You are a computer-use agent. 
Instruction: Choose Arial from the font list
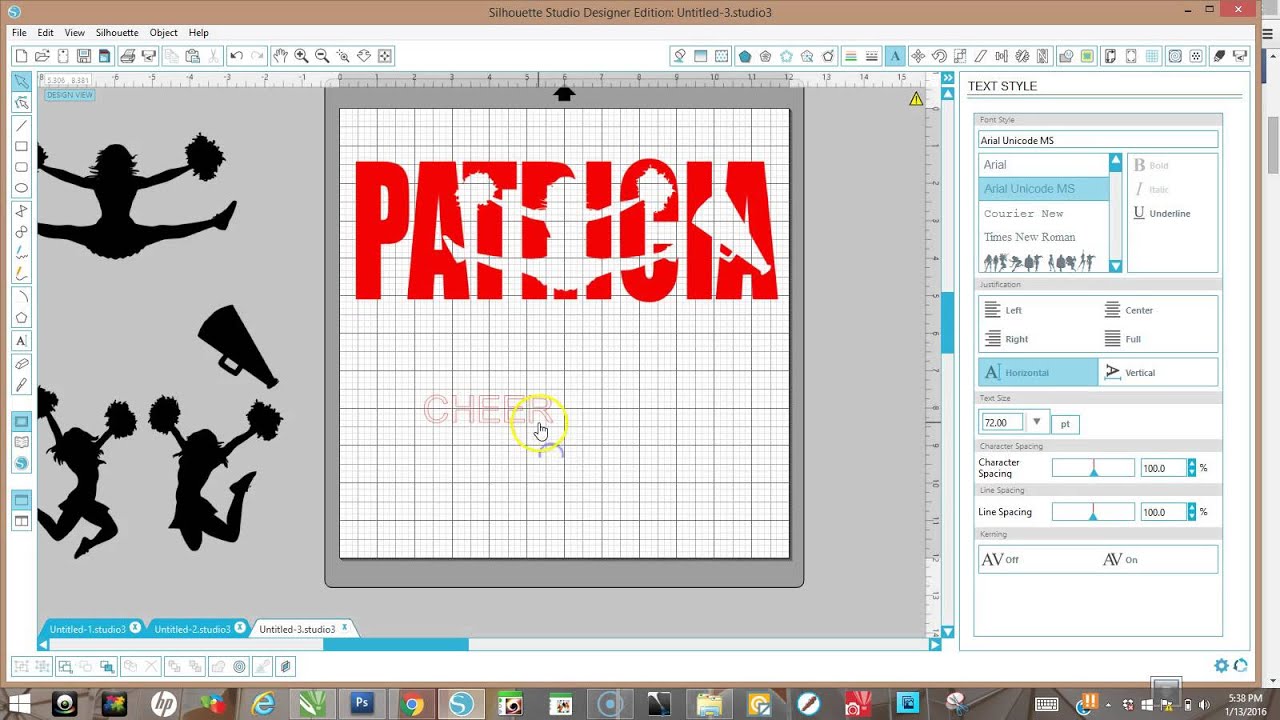pyautogui.click(x=1044, y=165)
